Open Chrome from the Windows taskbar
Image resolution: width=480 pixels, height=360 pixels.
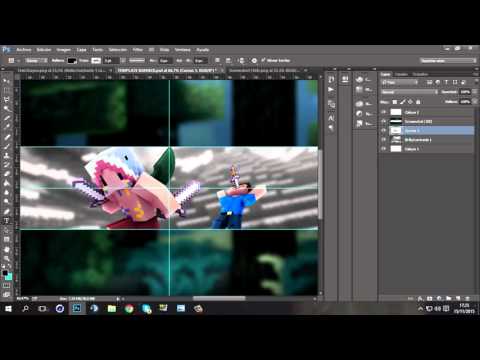point(129,309)
